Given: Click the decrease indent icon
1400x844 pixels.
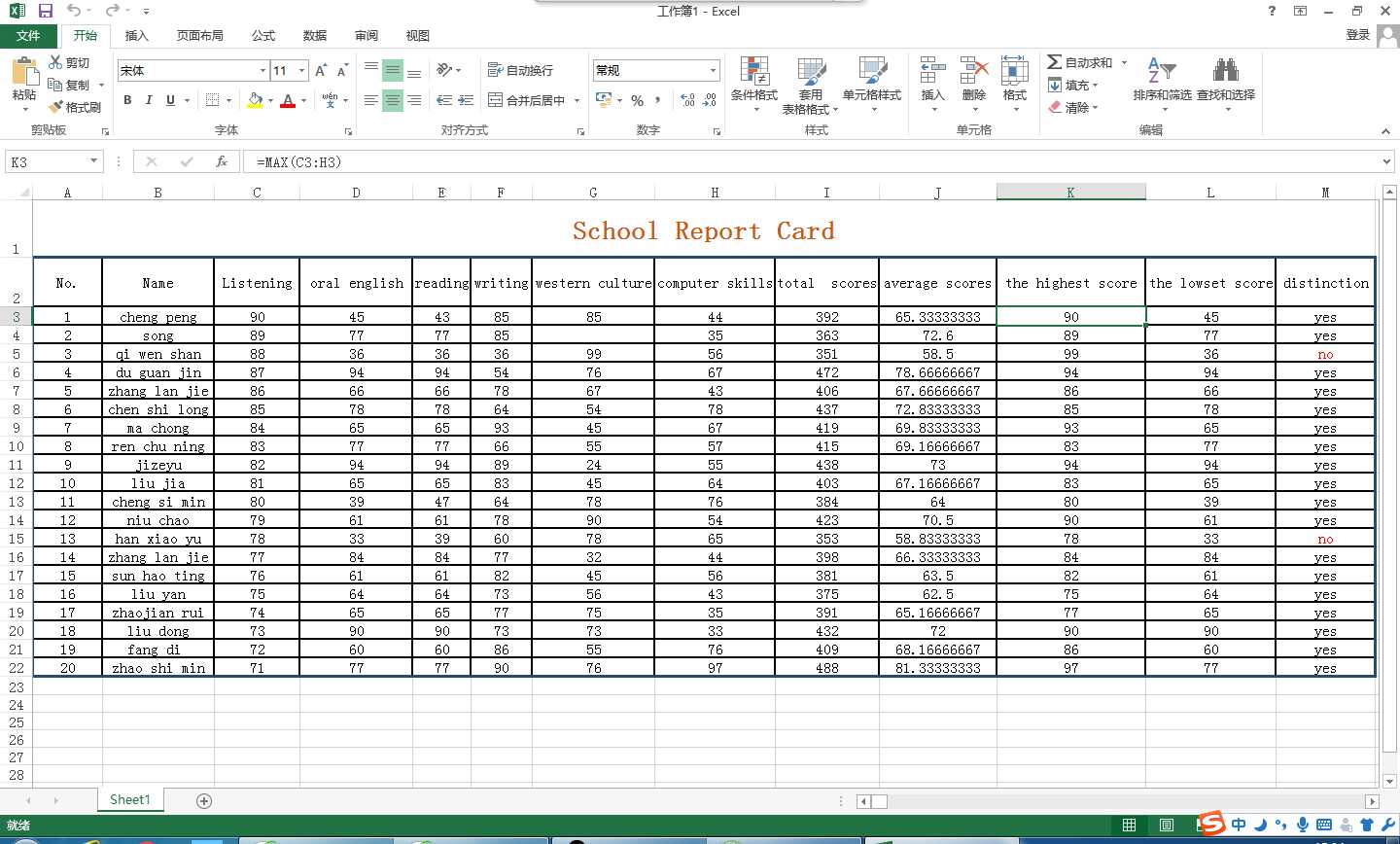Looking at the screenshot, I should pos(444,100).
